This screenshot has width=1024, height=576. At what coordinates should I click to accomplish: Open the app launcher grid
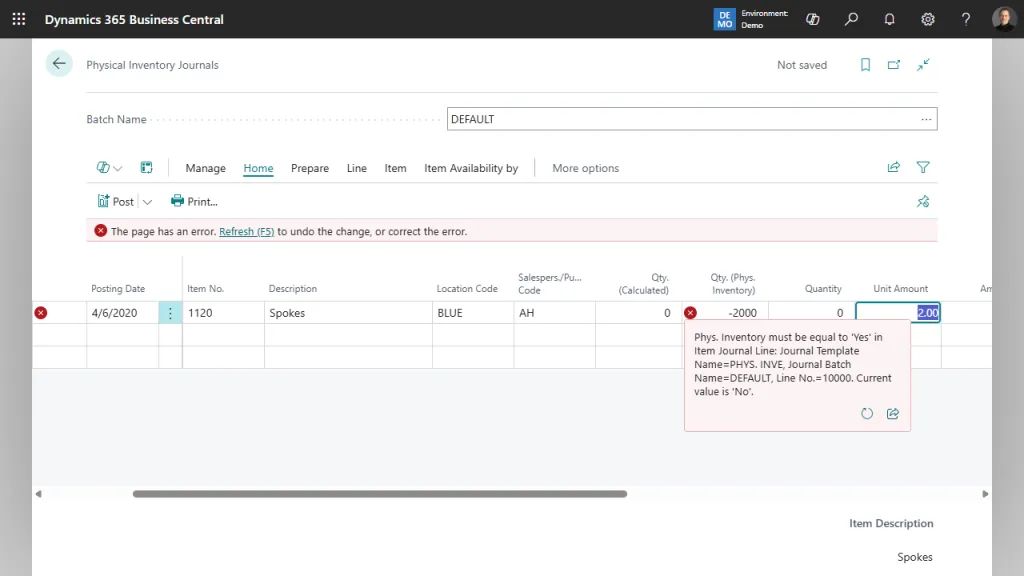coord(18,19)
